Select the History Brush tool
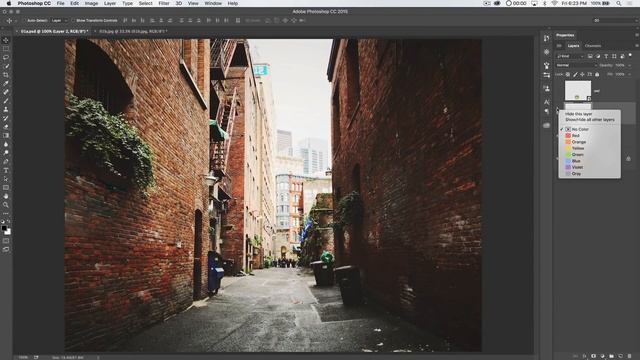The height and width of the screenshot is (360, 640). coord(6,118)
